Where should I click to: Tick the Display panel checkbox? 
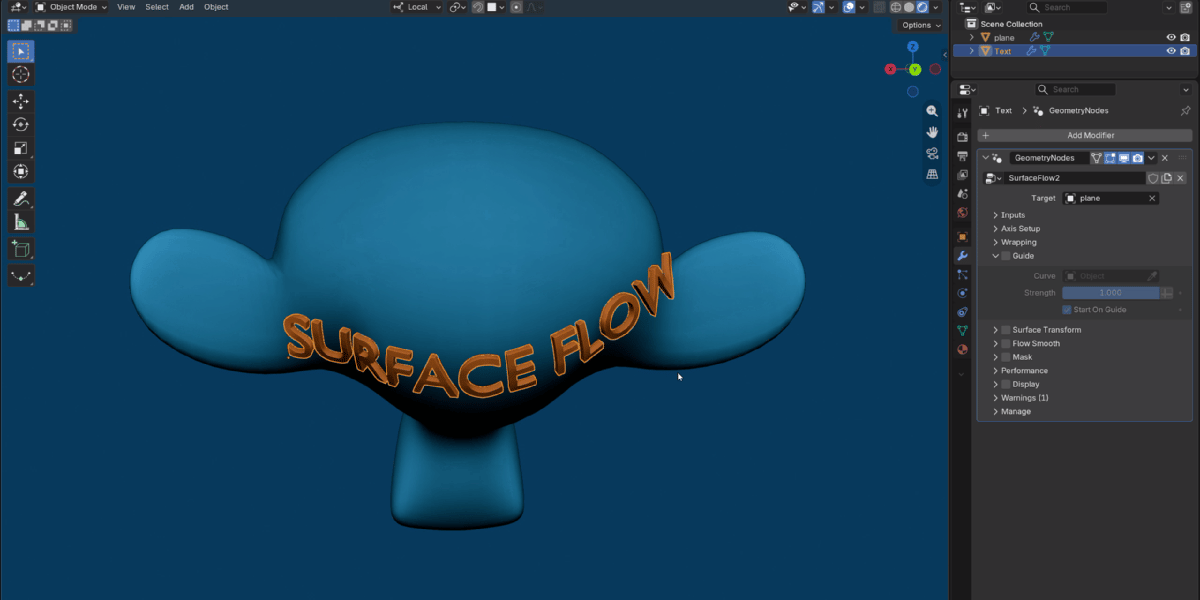pyautogui.click(x=1006, y=384)
